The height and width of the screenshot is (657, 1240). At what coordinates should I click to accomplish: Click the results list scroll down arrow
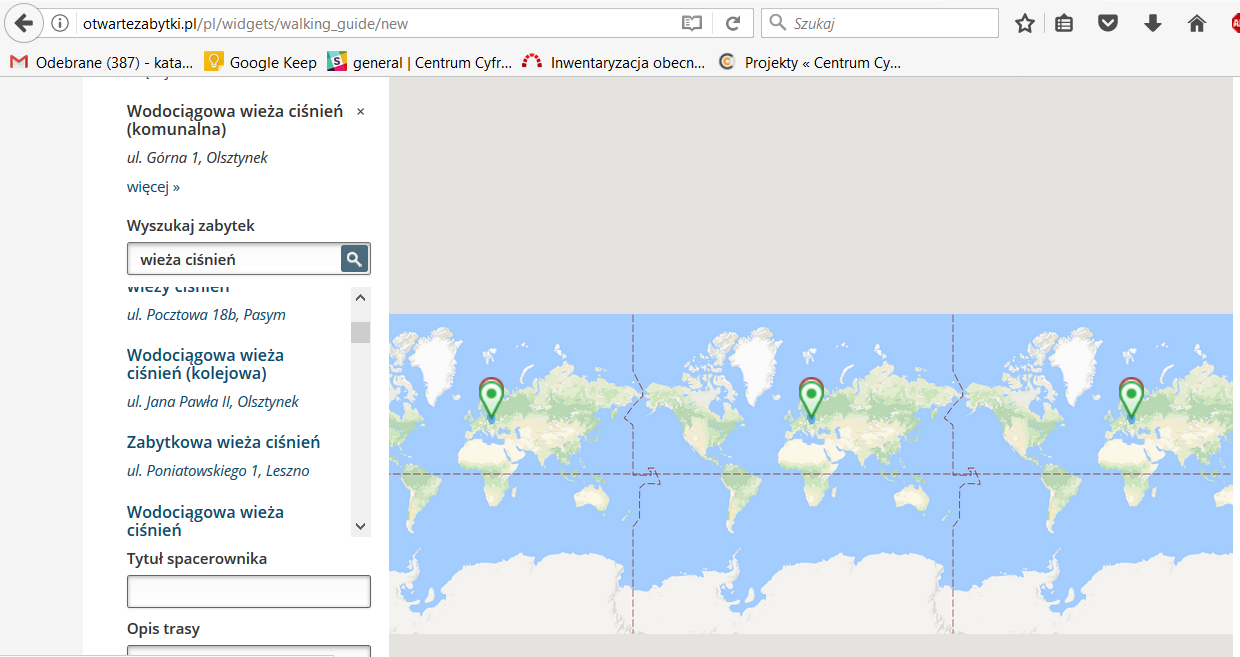point(361,526)
